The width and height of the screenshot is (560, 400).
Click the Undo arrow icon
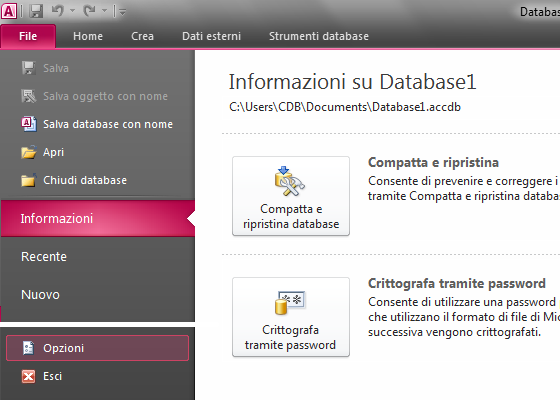coord(58,11)
